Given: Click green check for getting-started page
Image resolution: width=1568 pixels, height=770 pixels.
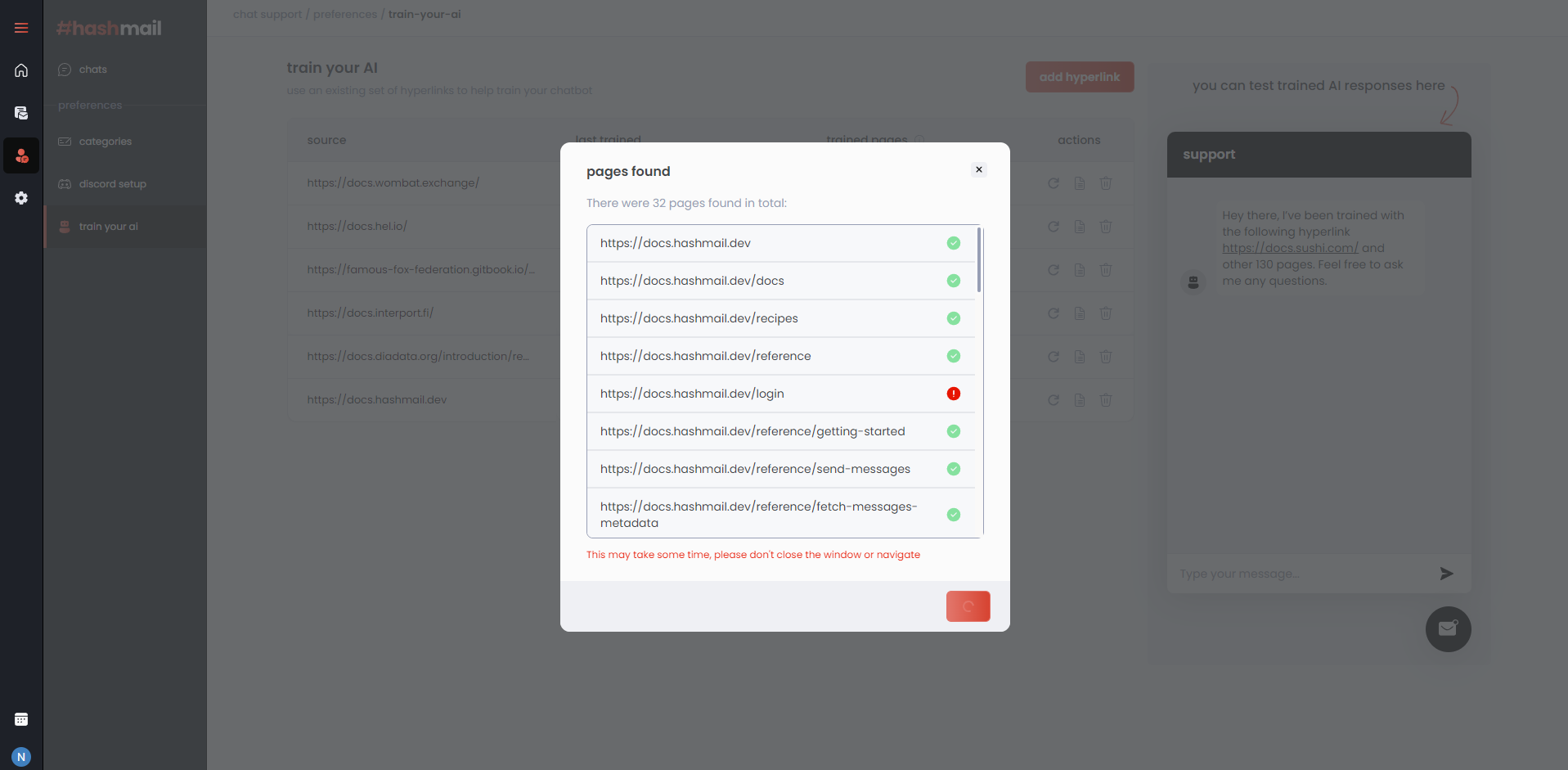Looking at the screenshot, I should [x=954, y=431].
